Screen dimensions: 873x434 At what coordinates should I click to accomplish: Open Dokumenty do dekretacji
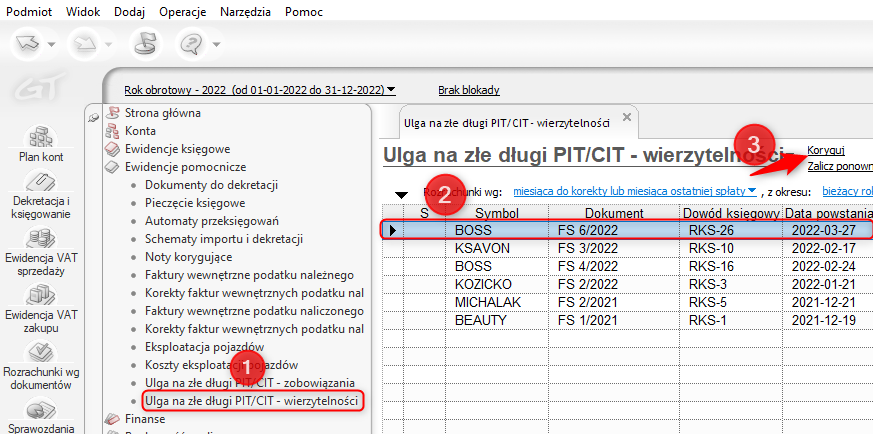pyautogui.click(x=211, y=185)
